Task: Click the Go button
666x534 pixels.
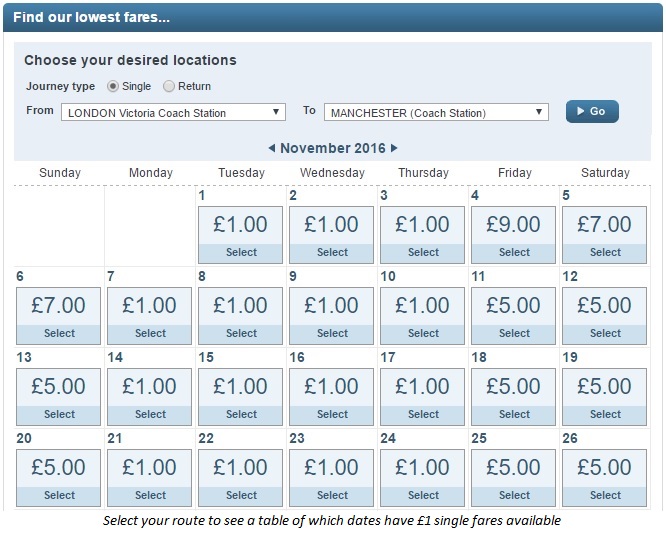Action: coord(592,111)
